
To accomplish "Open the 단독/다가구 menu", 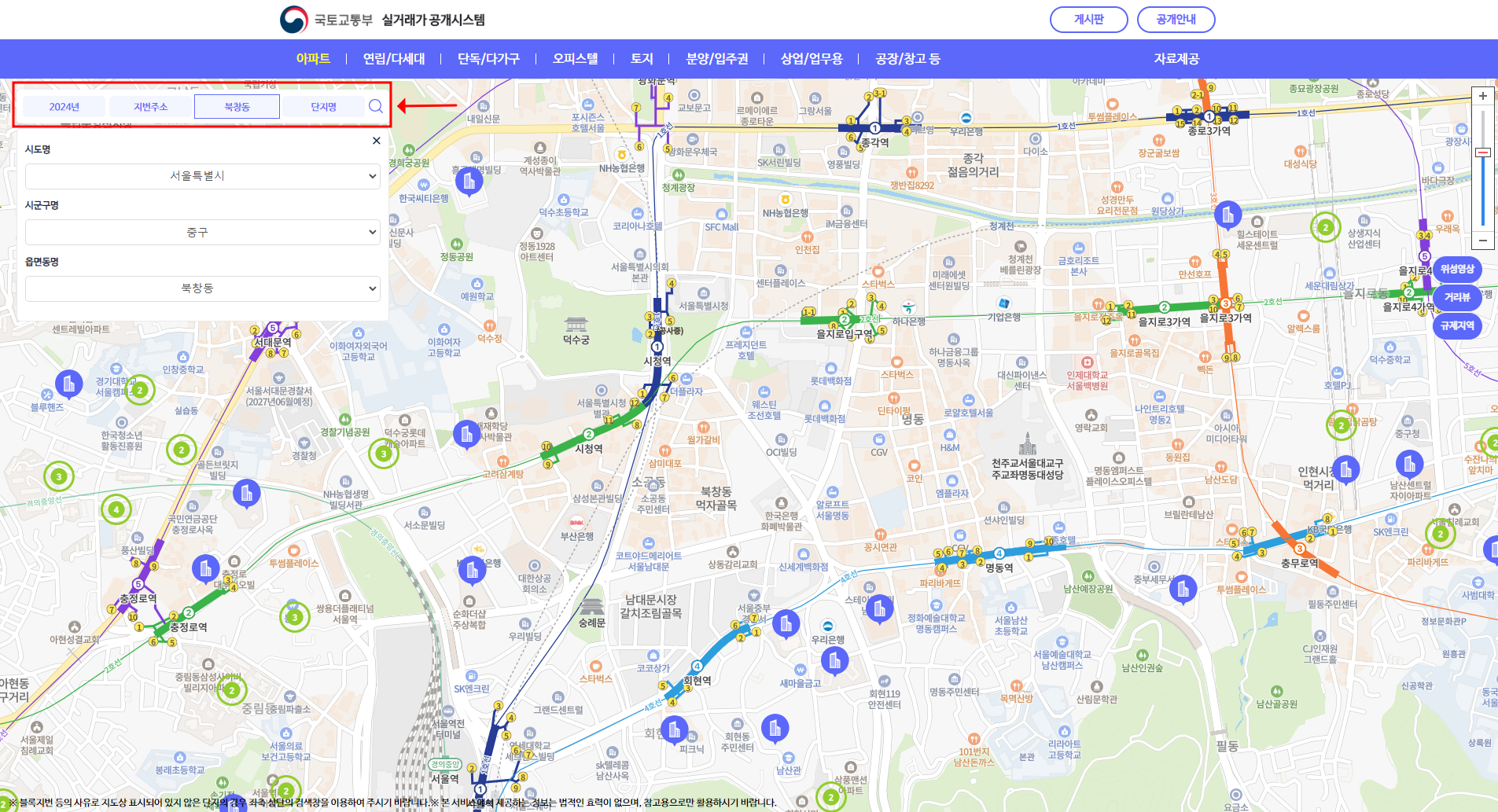I will tap(488, 59).
